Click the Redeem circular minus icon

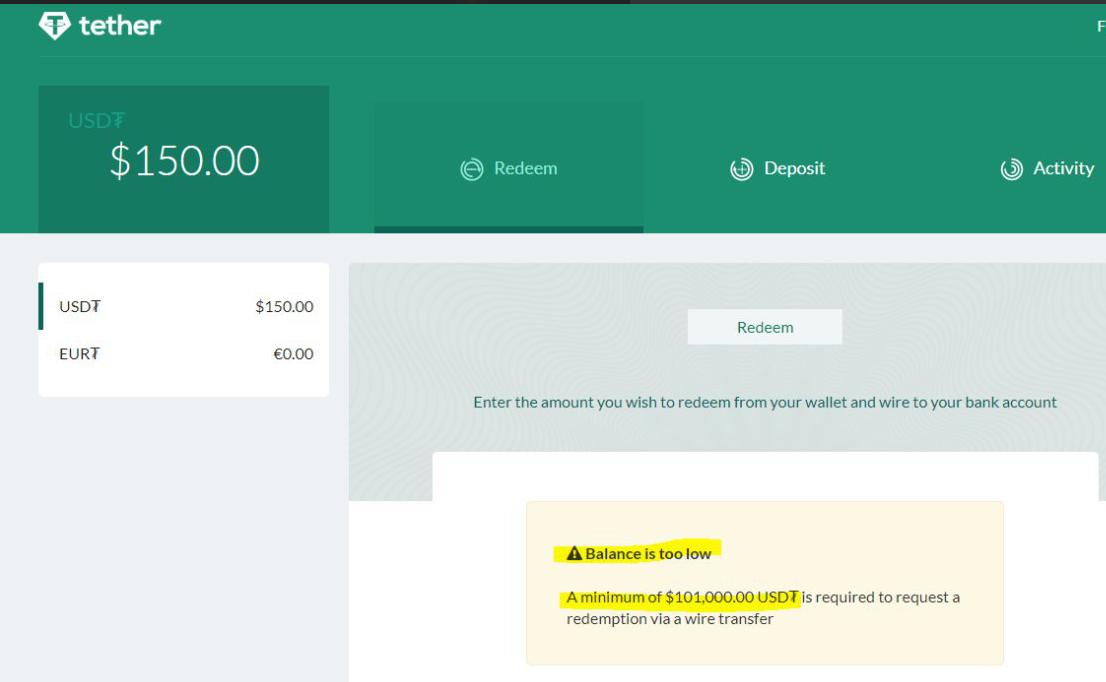[x=472, y=169]
